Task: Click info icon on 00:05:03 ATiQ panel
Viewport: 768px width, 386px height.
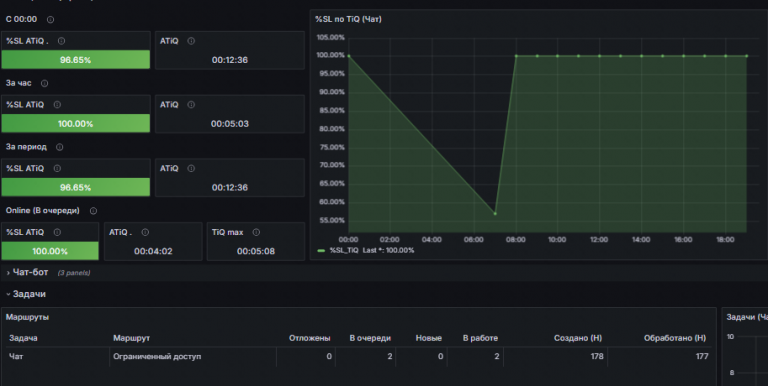Action: tap(191, 105)
